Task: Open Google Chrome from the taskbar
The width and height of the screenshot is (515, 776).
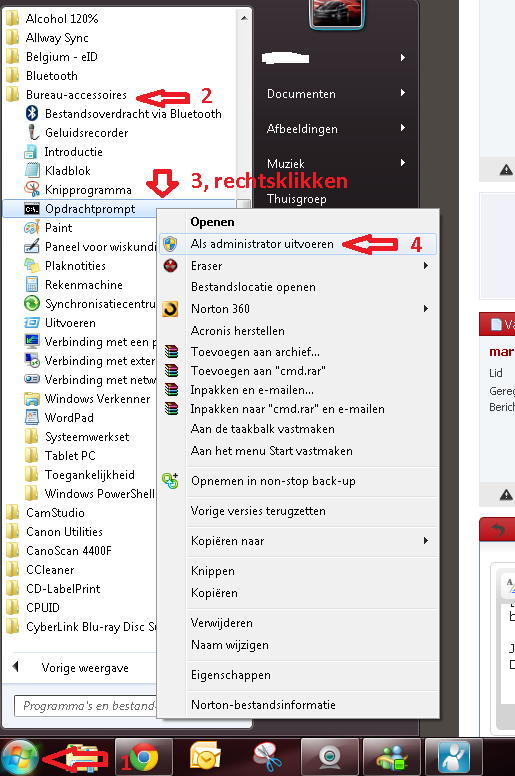Action: (144, 757)
